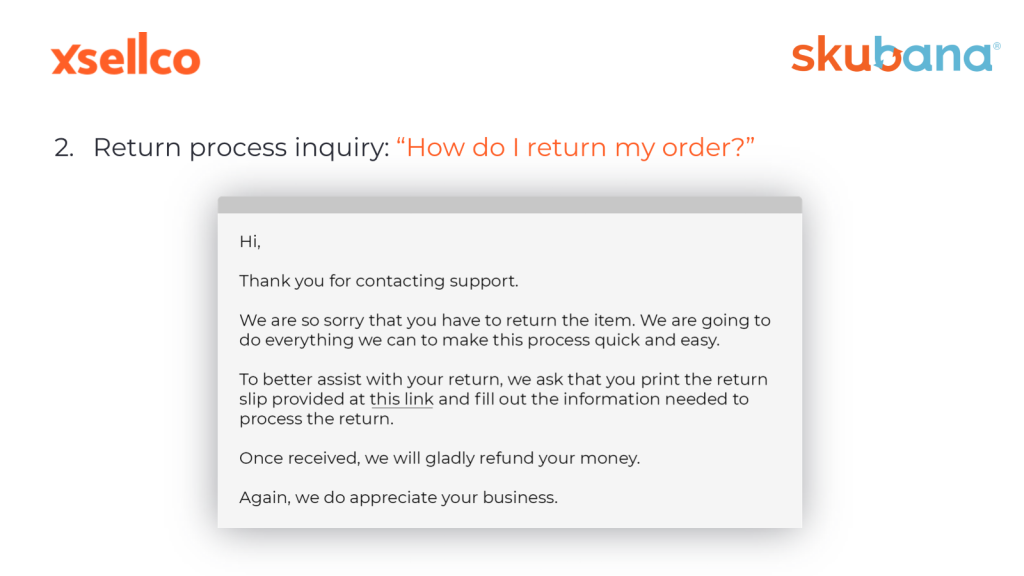Screen dimensions: 1024x576
Task: Click the word "order?" in orange heading
Action: point(708,148)
